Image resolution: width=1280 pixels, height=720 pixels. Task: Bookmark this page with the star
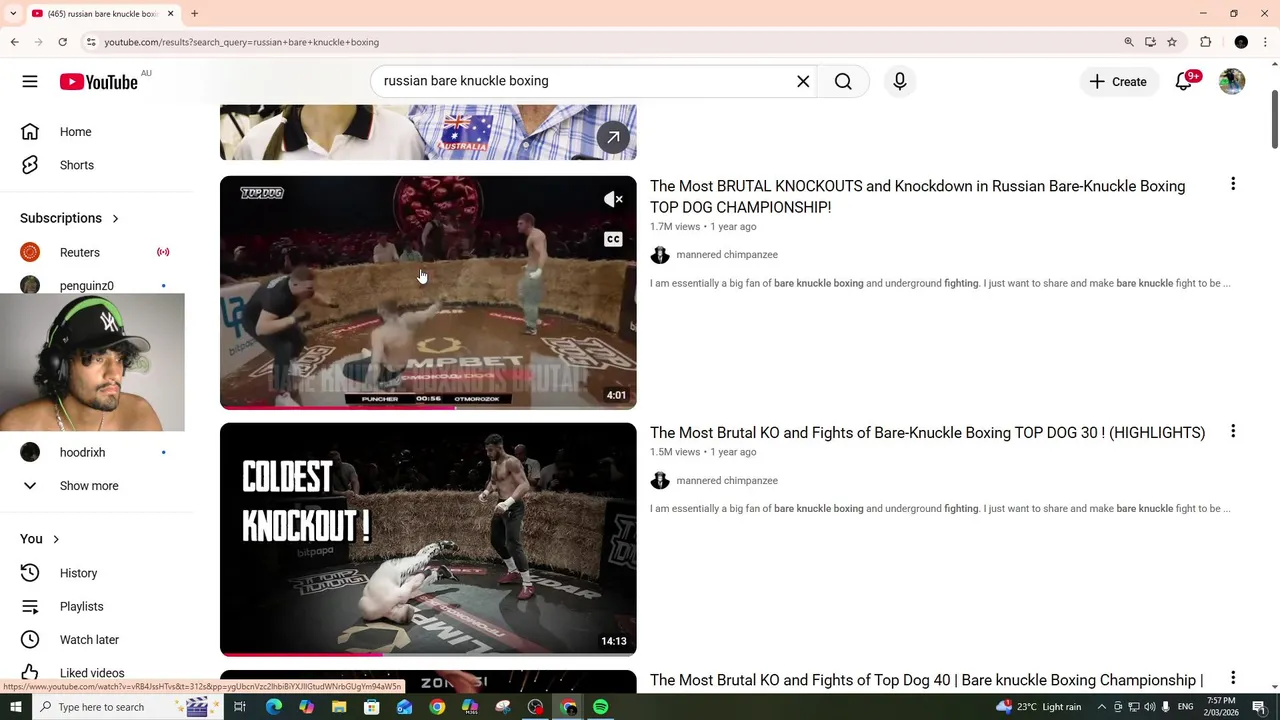click(1172, 42)
